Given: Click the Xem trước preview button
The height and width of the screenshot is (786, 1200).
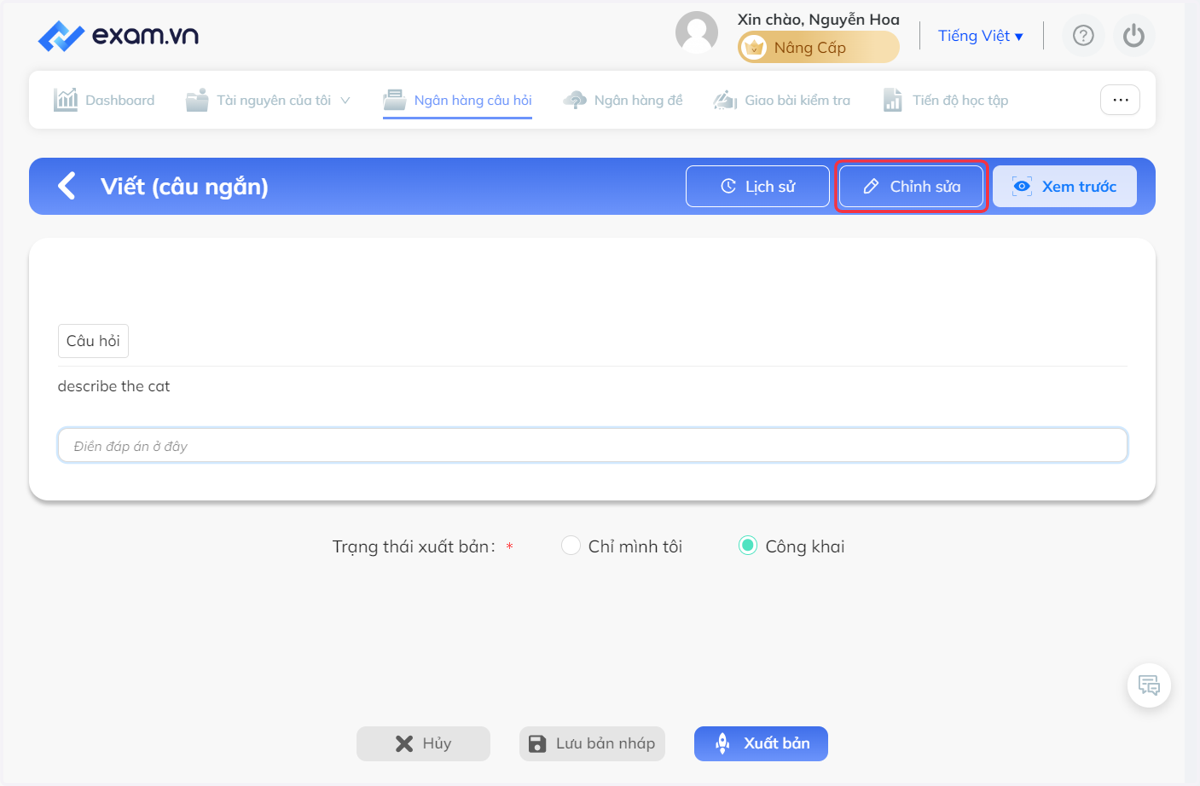Looking at the screenshot, I should click(1065, 186).
